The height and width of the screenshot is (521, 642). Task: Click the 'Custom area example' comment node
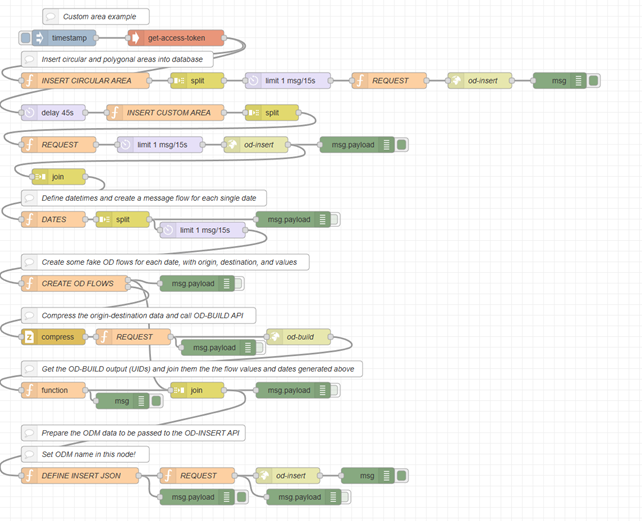(x=96, y=17)
